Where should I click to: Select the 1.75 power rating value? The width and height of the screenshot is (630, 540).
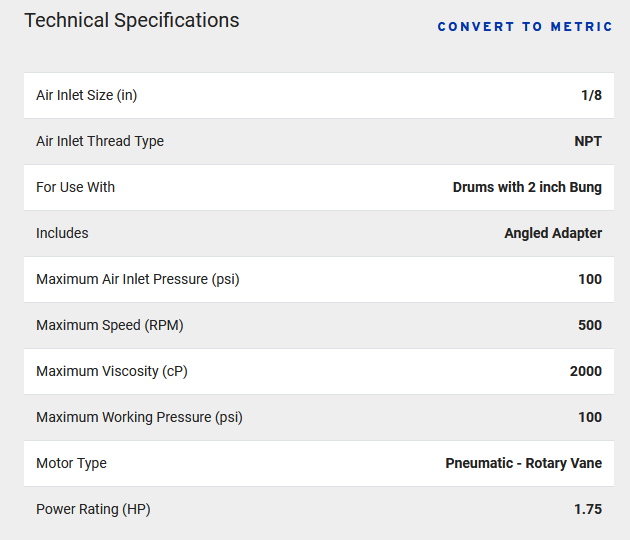(588, 509)
